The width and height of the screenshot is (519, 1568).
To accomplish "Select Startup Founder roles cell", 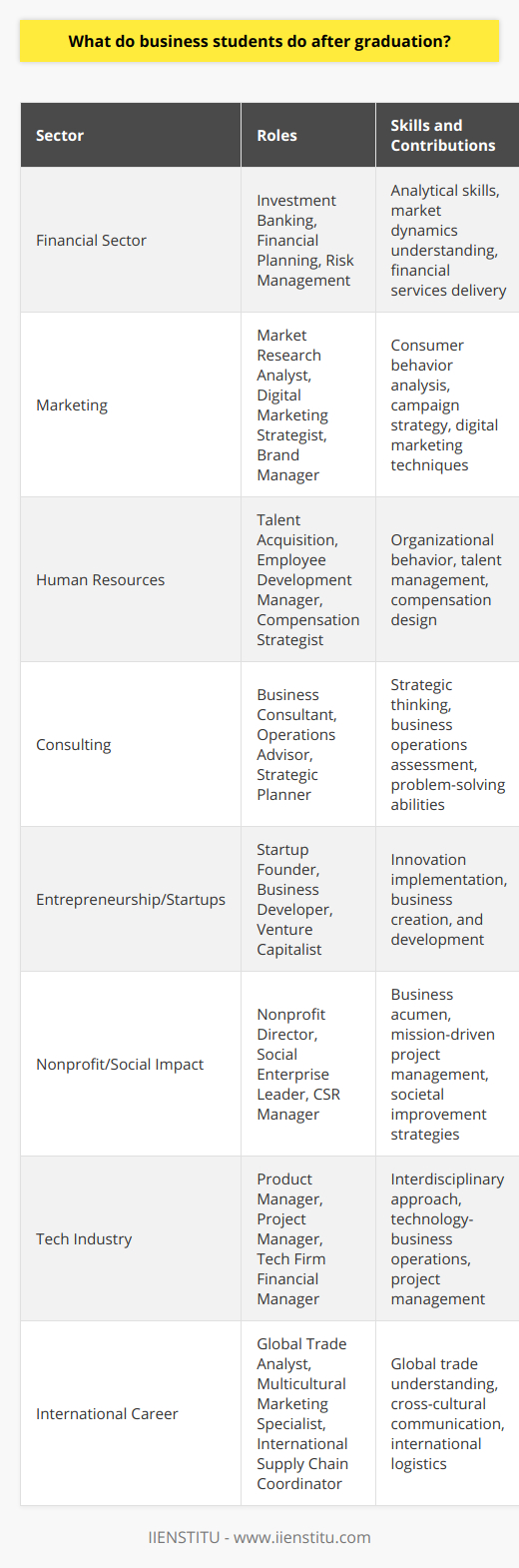I will click(307, 899).
